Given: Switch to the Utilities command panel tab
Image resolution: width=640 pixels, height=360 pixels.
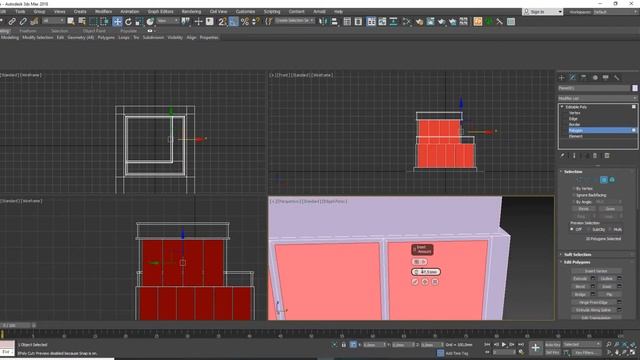Looking at the screenshot, I should pos(617,77).
